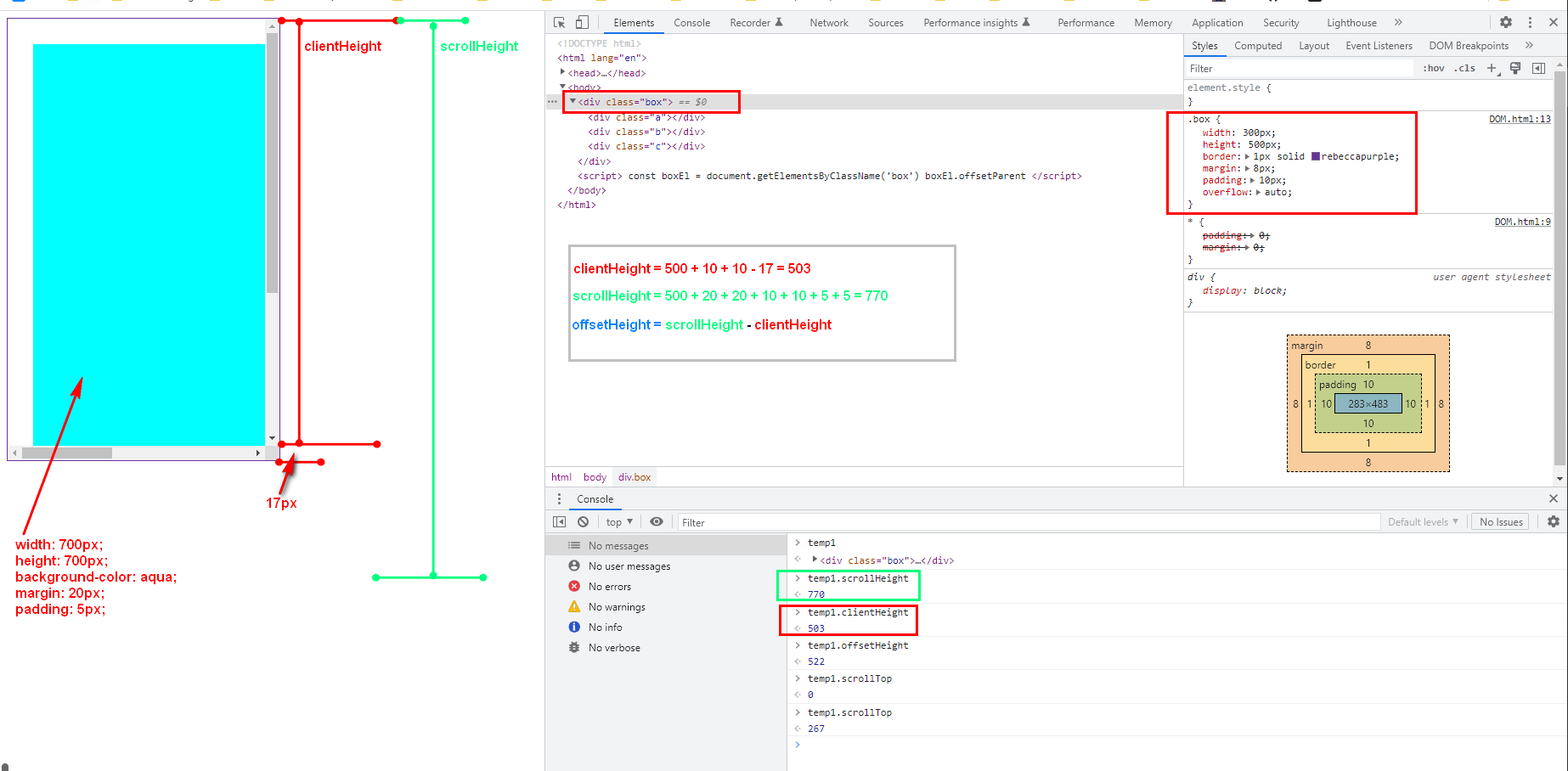1568x771 pixels.
Task: Open the rebeccapurple color swatch
Action: click(x=1316, y=156)
